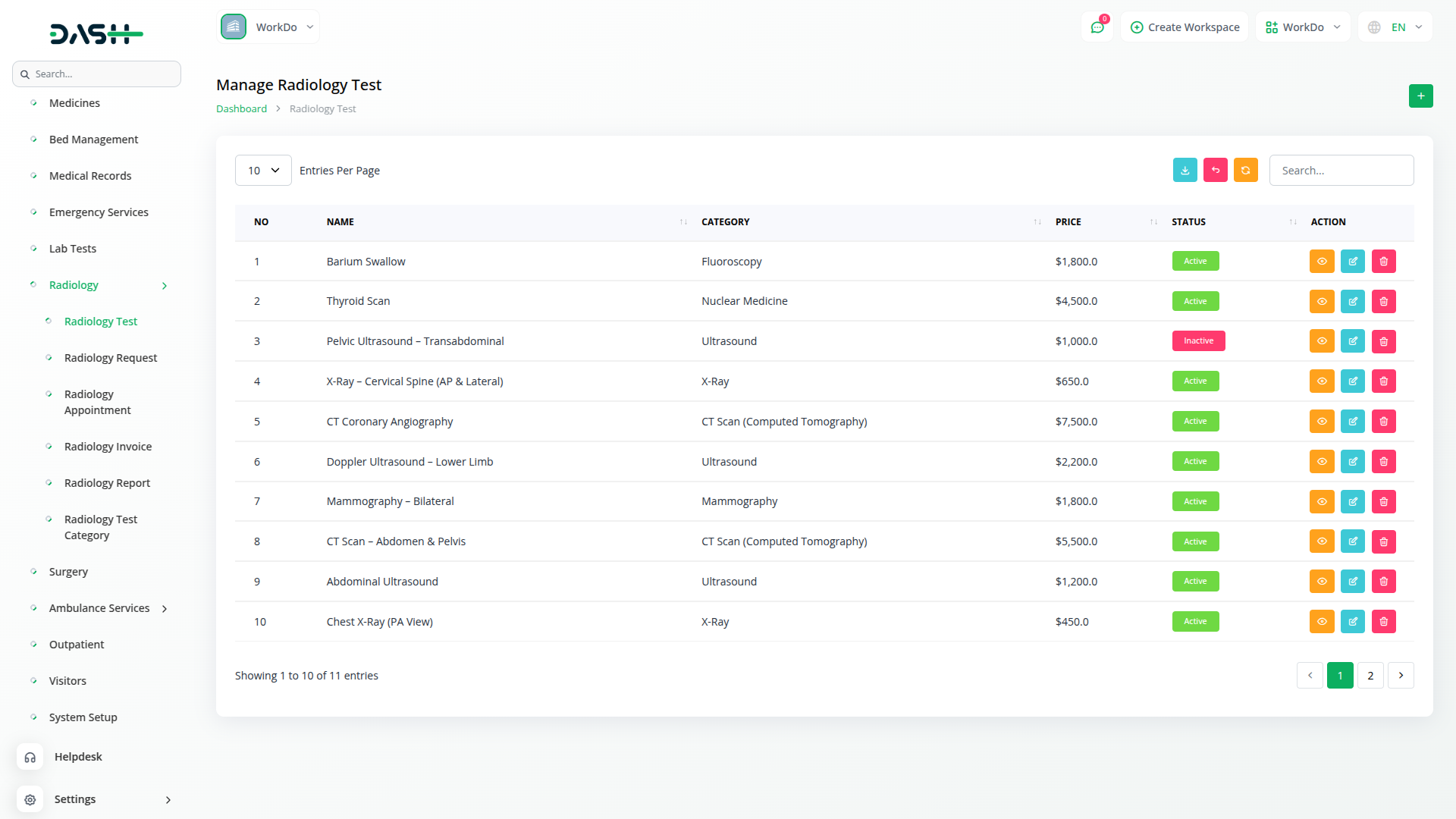Click the green add radiology test button
This screenshot has width=1456, height=819.
coord(1420,96)
